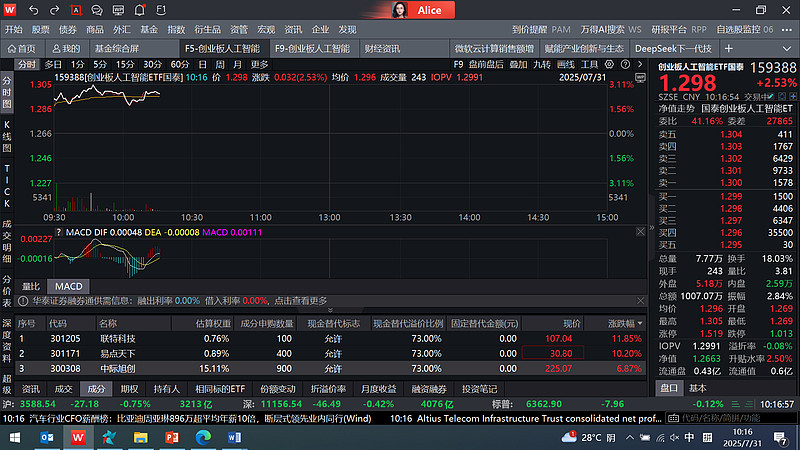Select the MACD indicator tab
This screenshot has height=450, width=800.
[68, 286]
